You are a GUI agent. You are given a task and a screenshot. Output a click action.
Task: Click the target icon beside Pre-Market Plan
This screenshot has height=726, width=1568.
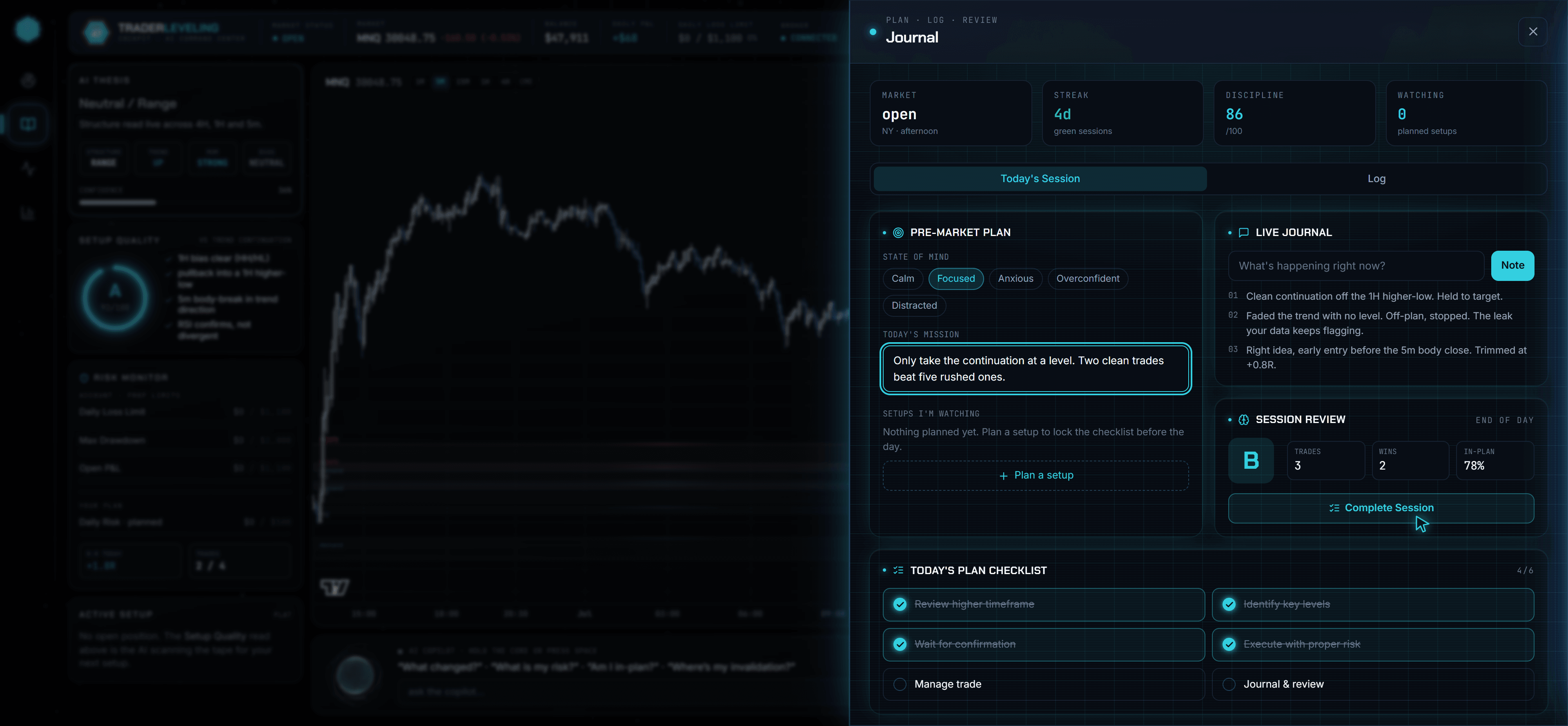(898, 232)
